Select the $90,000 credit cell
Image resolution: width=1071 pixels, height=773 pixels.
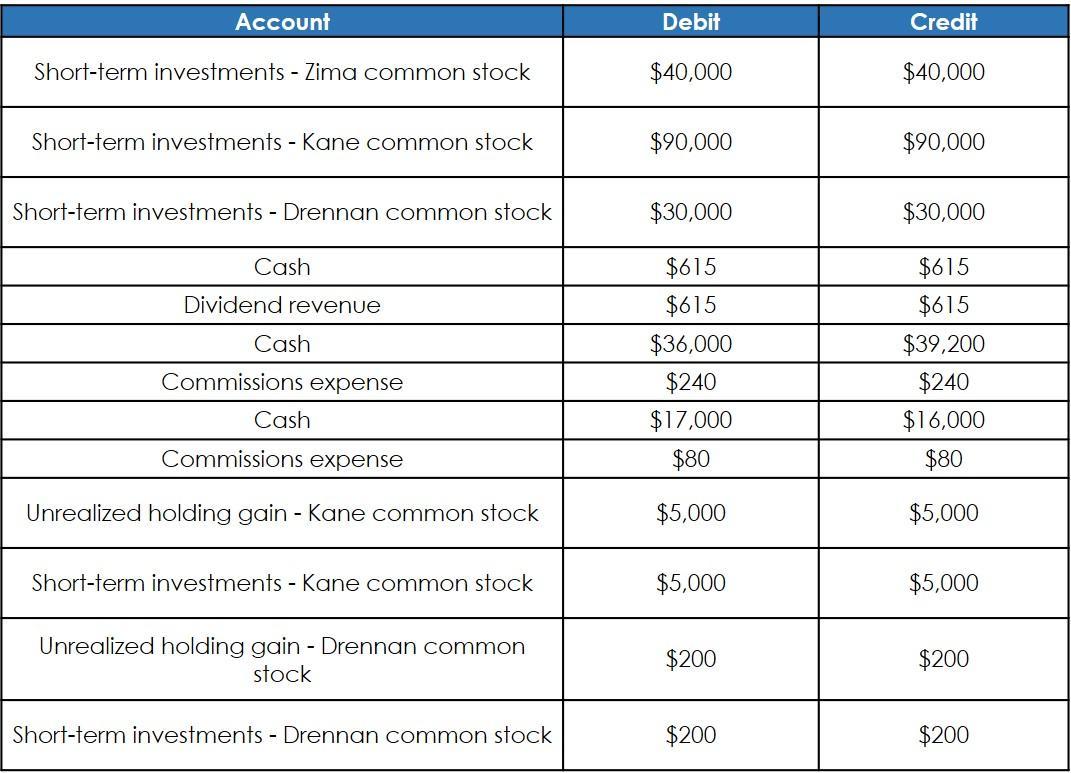click(943, 142)
